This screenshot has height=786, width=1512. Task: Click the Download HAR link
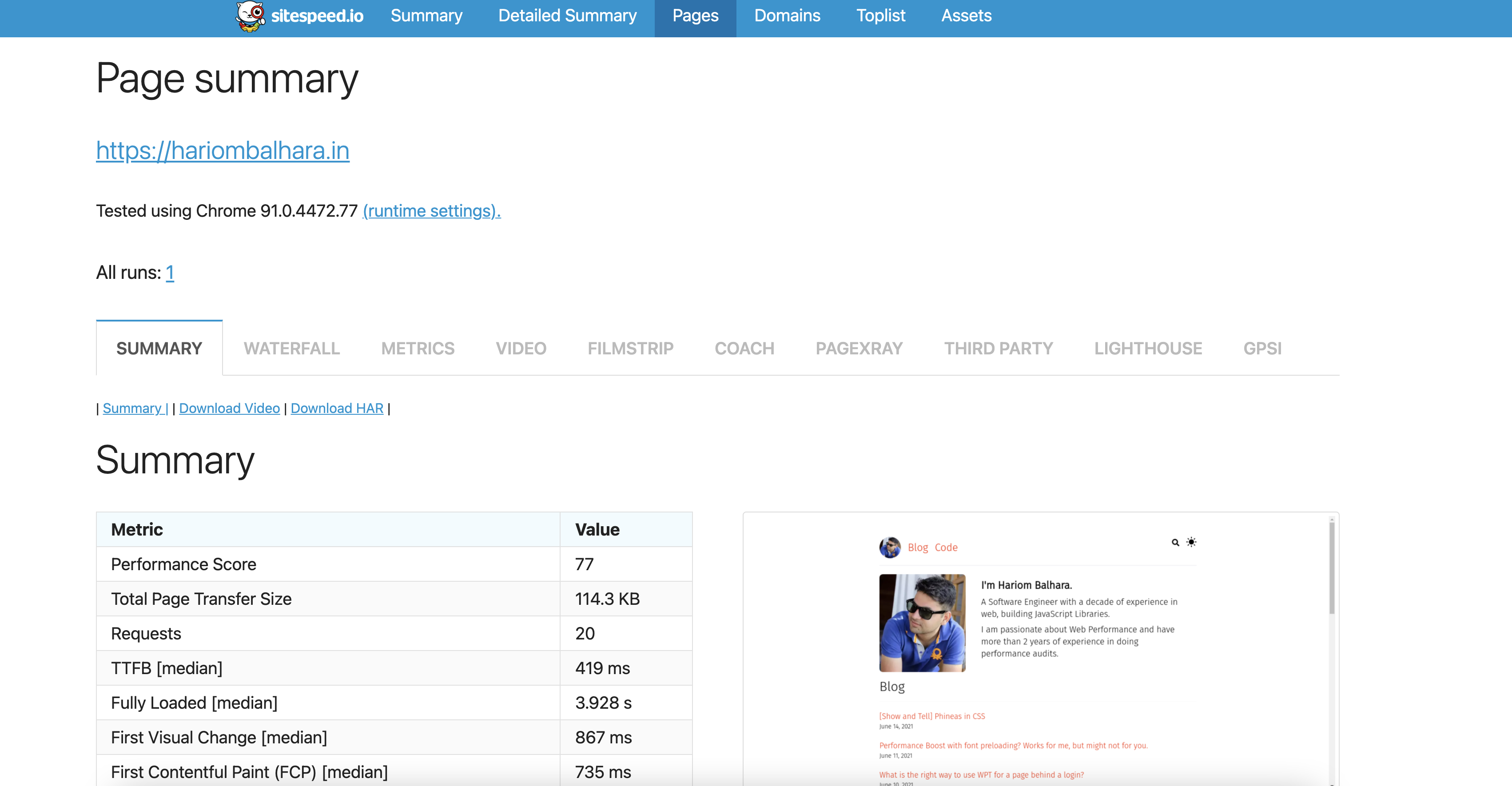click(337, 408)
